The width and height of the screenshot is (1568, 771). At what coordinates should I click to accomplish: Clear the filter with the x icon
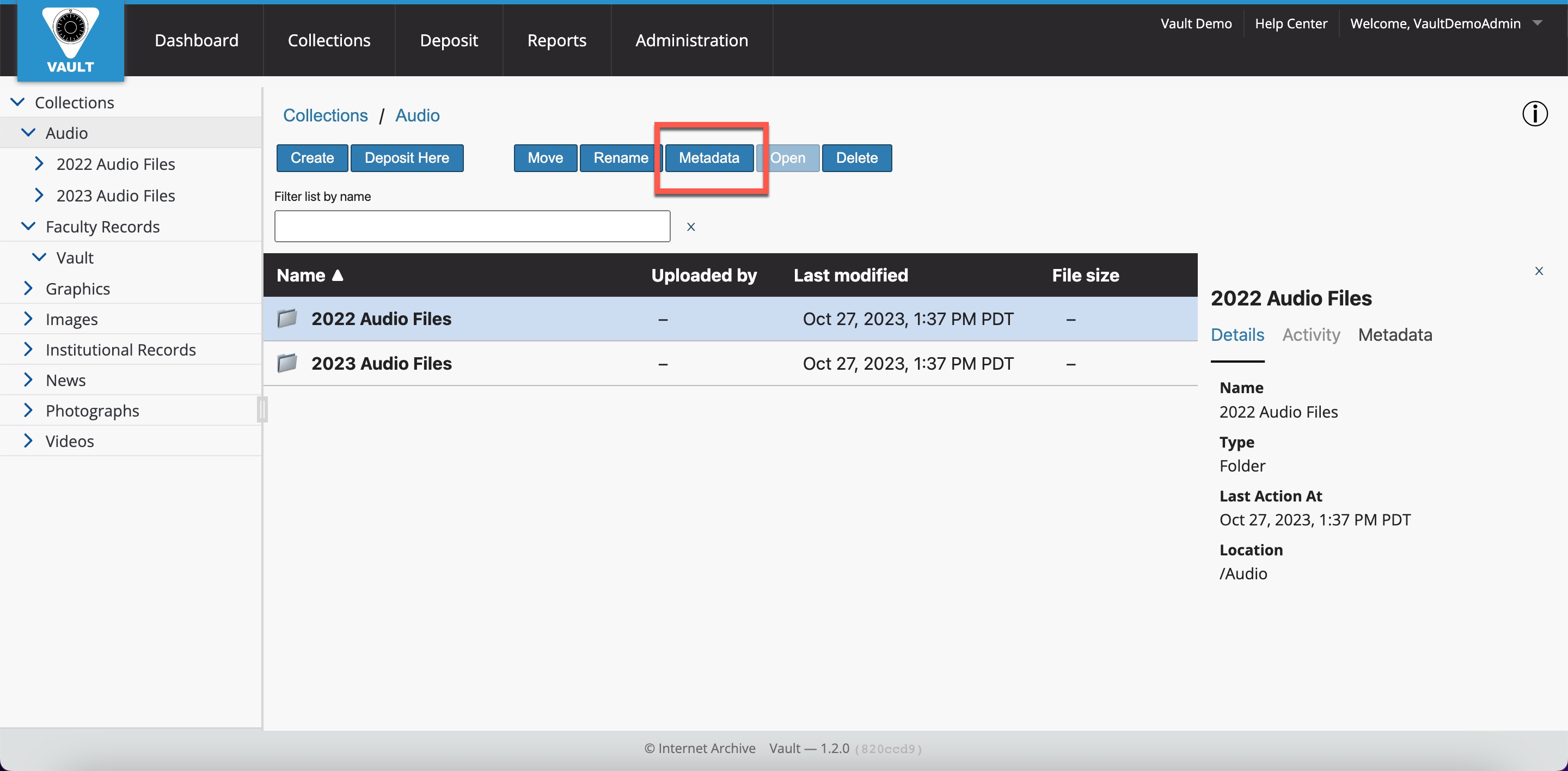690,227
